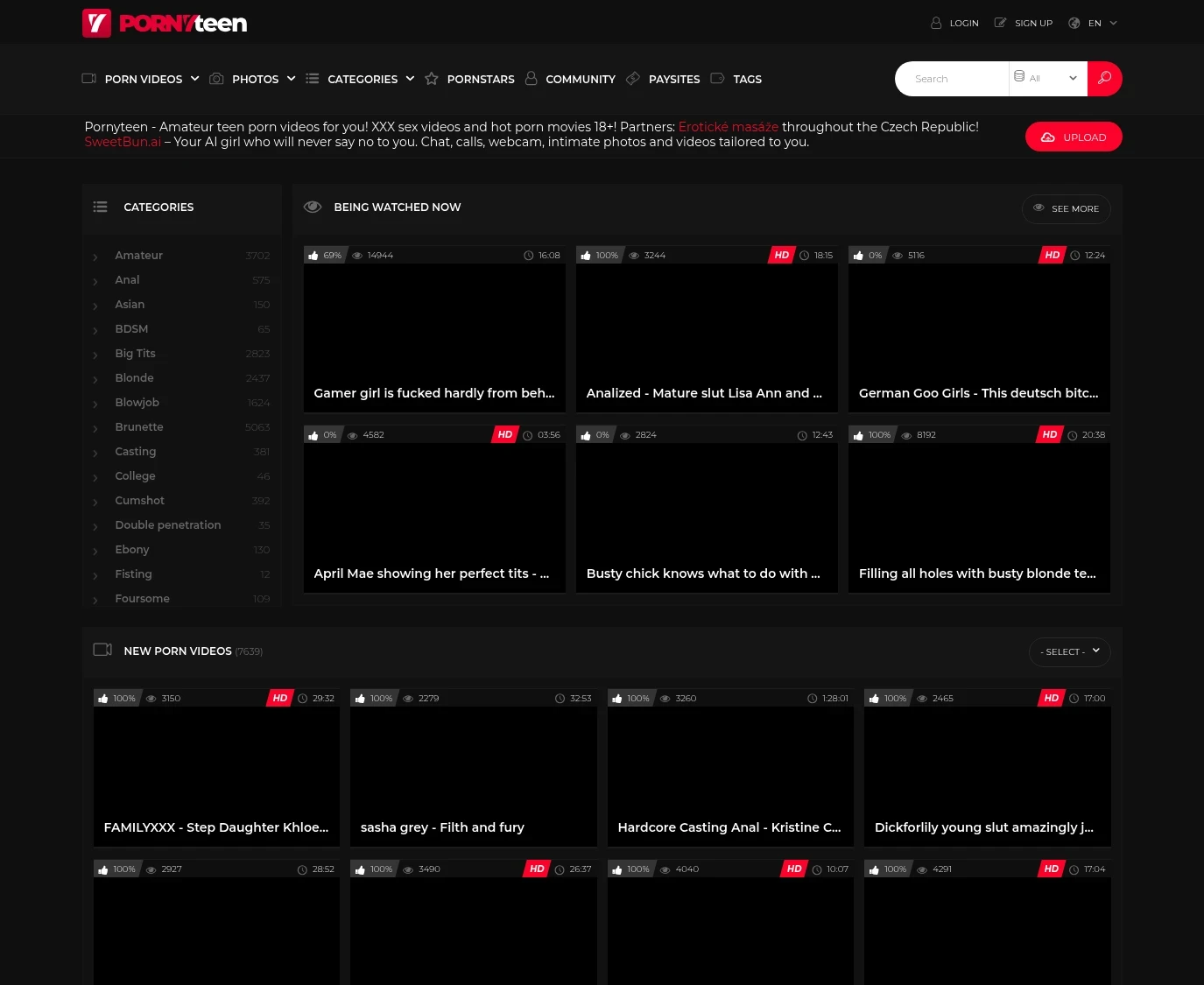Open the search filter 'All' dropdown
The width and height of the screenshot is (1204, 985).
point(1048,79)
